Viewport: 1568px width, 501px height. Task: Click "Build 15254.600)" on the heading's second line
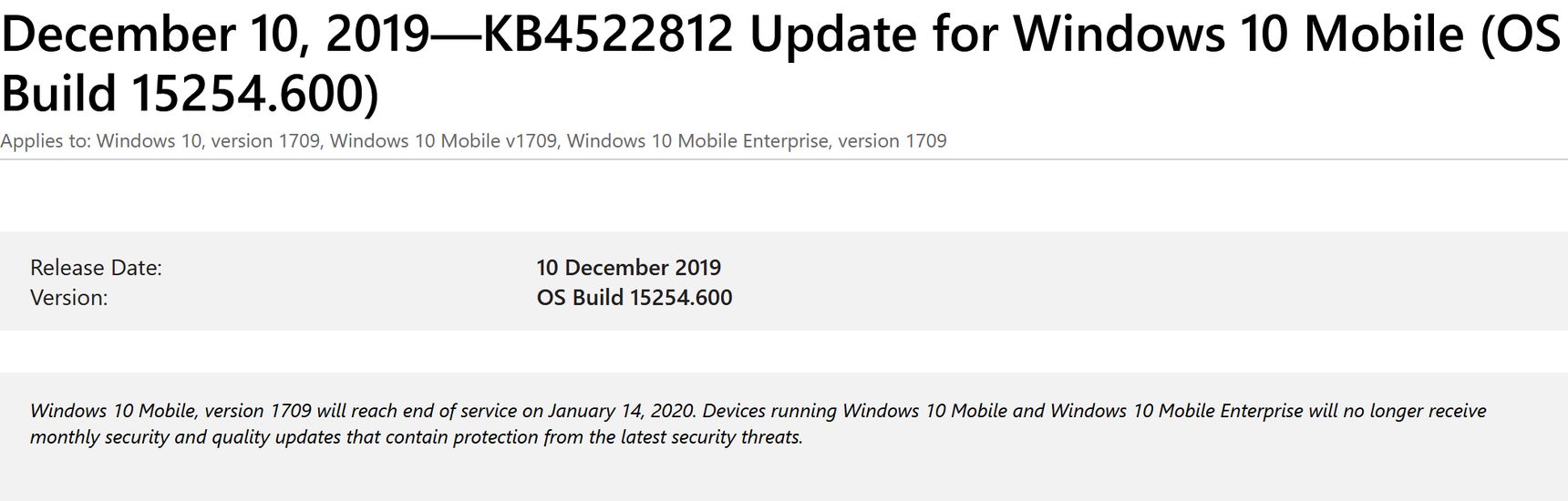(190, 94)
